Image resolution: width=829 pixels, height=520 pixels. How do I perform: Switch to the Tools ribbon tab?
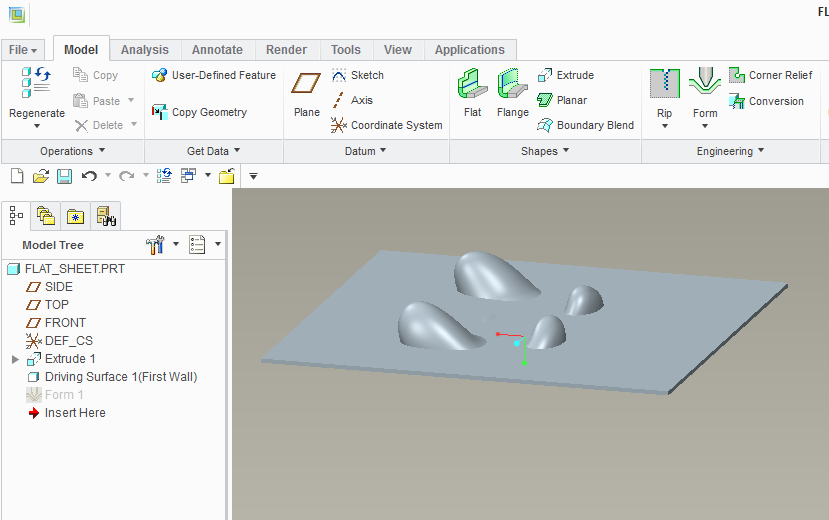tap(346, 50)
